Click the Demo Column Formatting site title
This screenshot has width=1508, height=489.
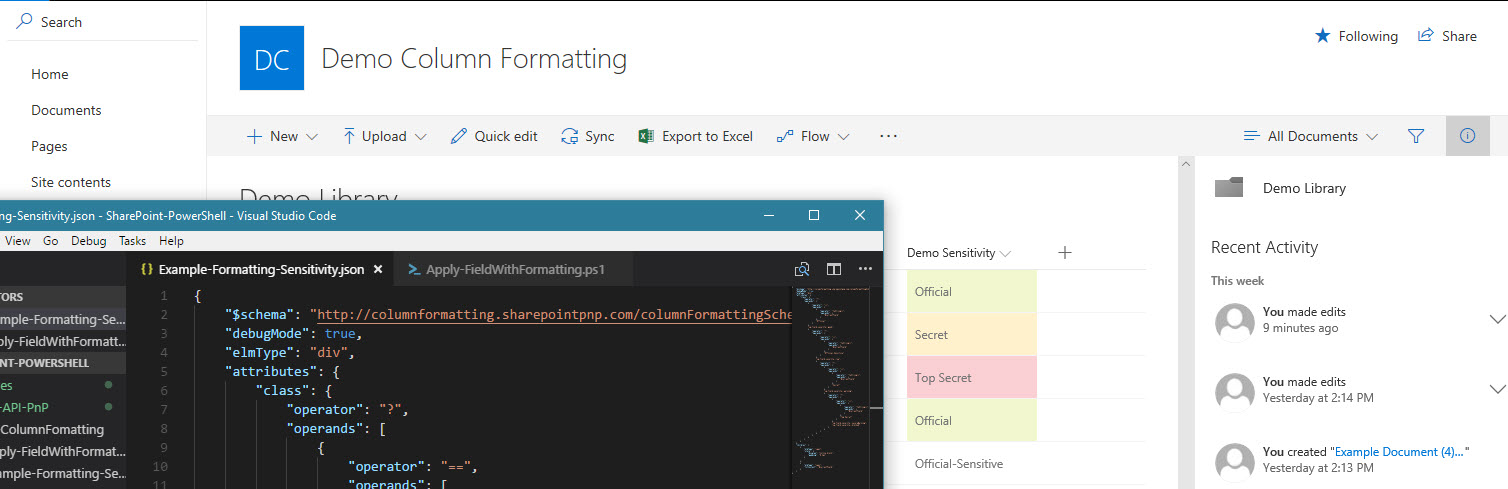[x=474, y=59]
